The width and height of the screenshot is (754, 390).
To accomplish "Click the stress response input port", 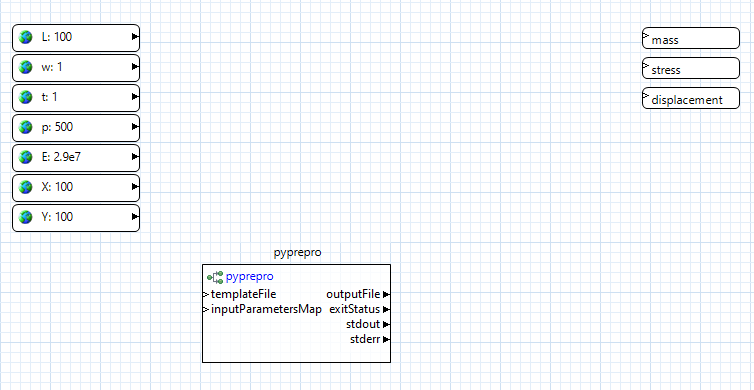I will [x=646, y=65].
